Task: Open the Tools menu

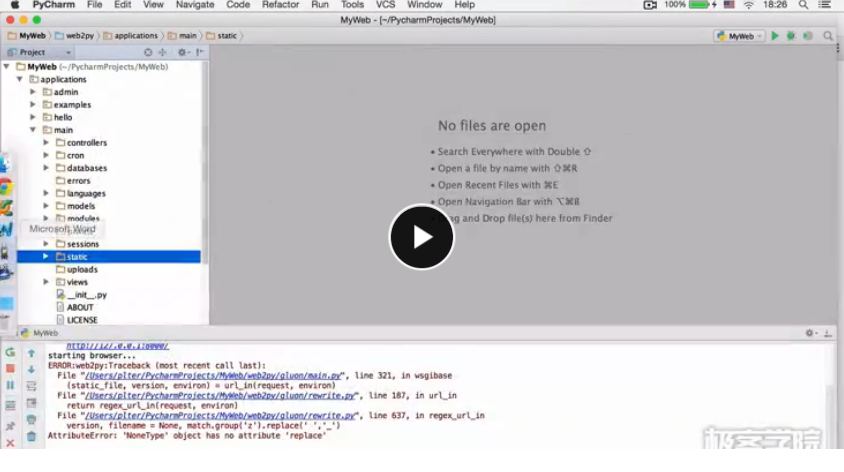Action: 352,5
